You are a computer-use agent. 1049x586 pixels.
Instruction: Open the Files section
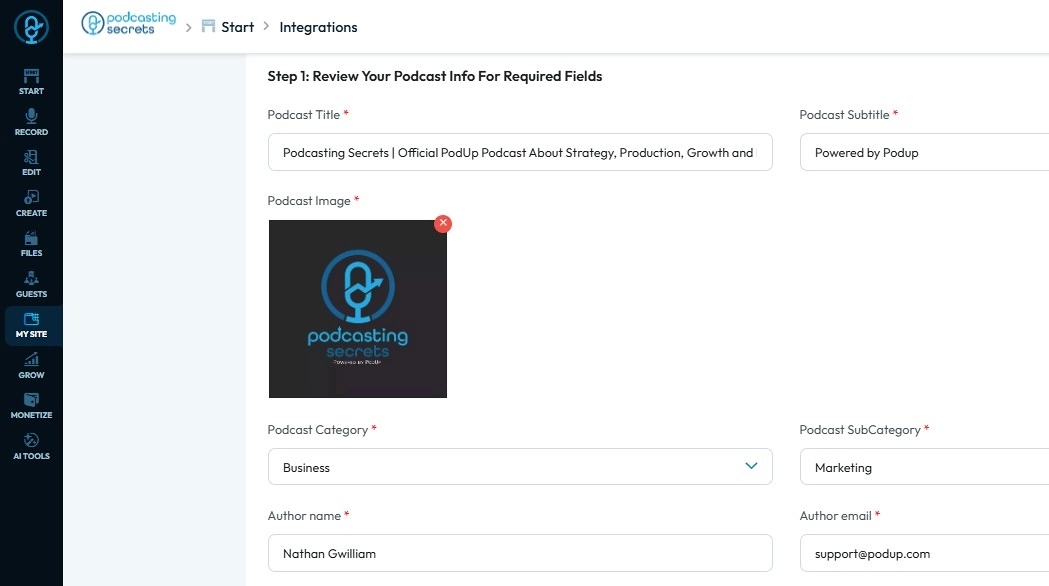click(31, 244)
